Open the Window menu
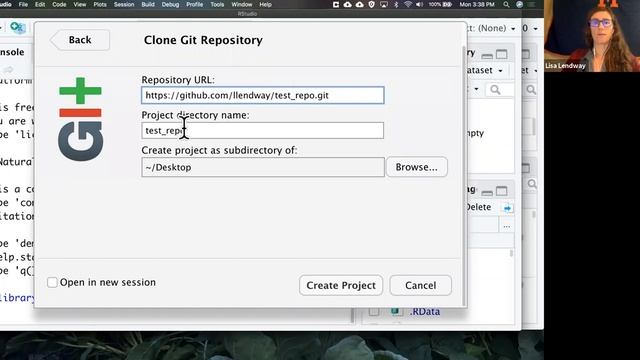This screenshot has width=640, height=360. click(x=242, y=4)
